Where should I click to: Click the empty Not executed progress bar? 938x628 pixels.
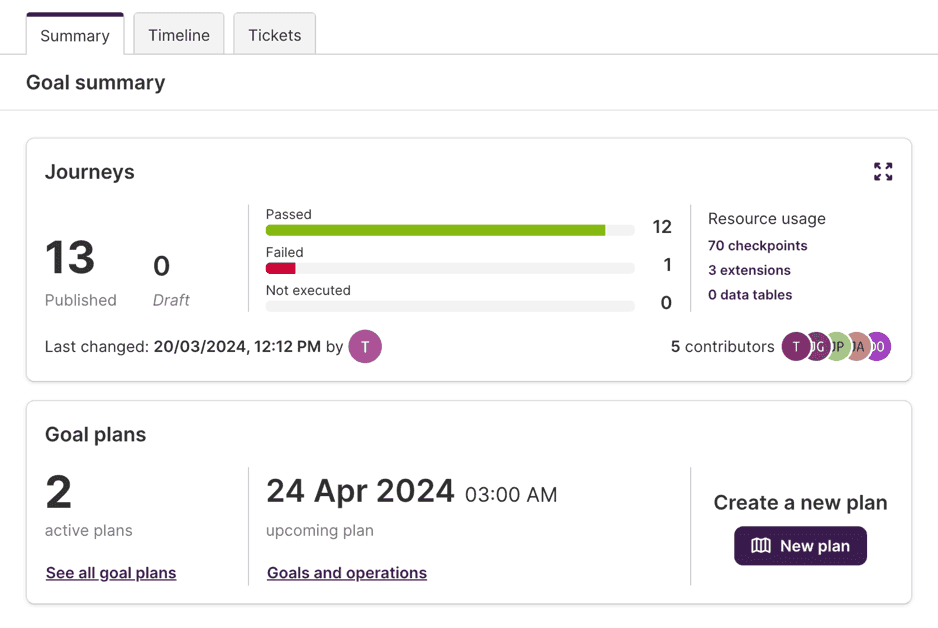tap(450, 306)
